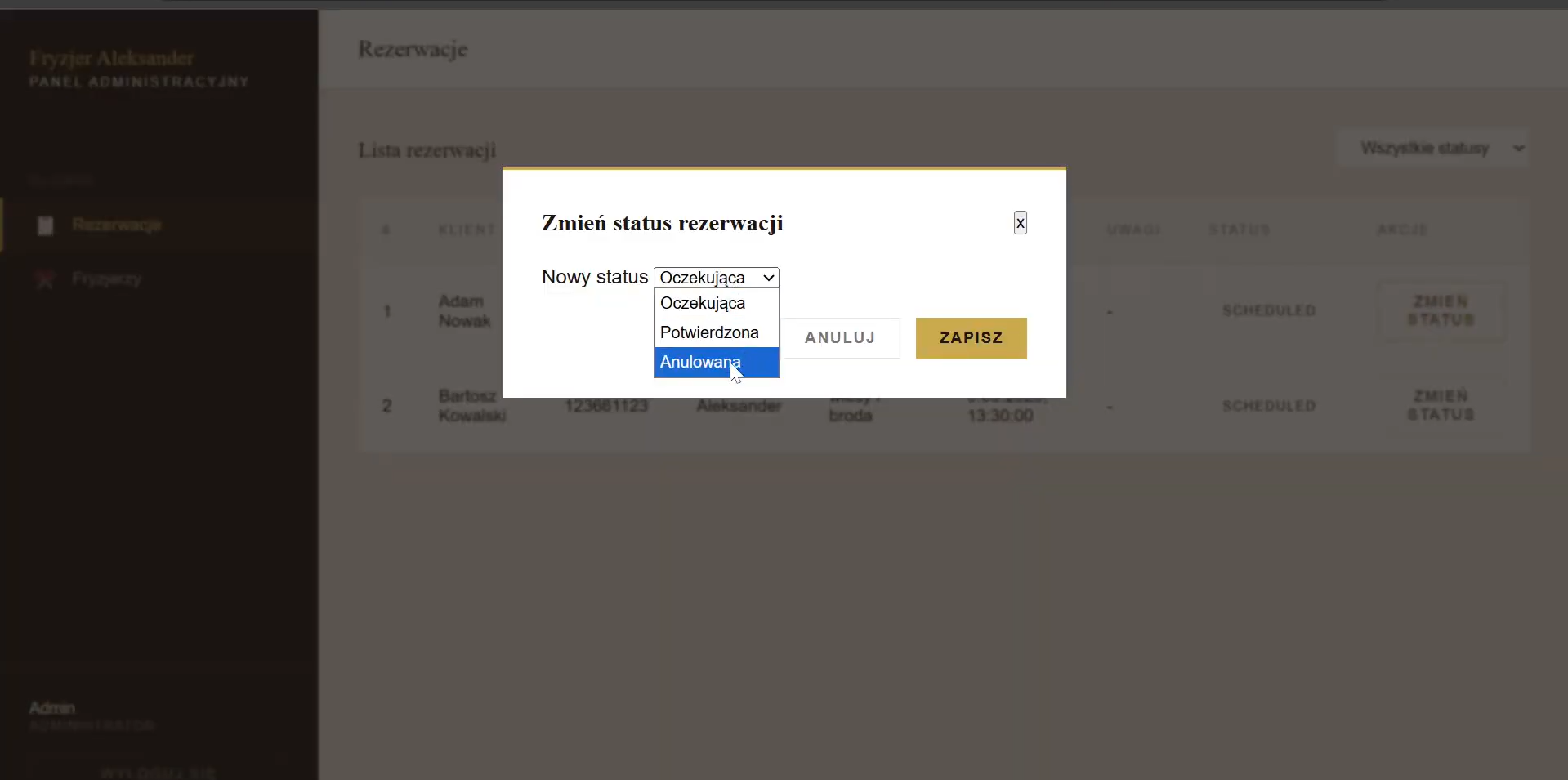This screenshot has height=780, width=1568.
Task: Click the Fryzjerzy scissors icon
Action: (x=45, y=279)
